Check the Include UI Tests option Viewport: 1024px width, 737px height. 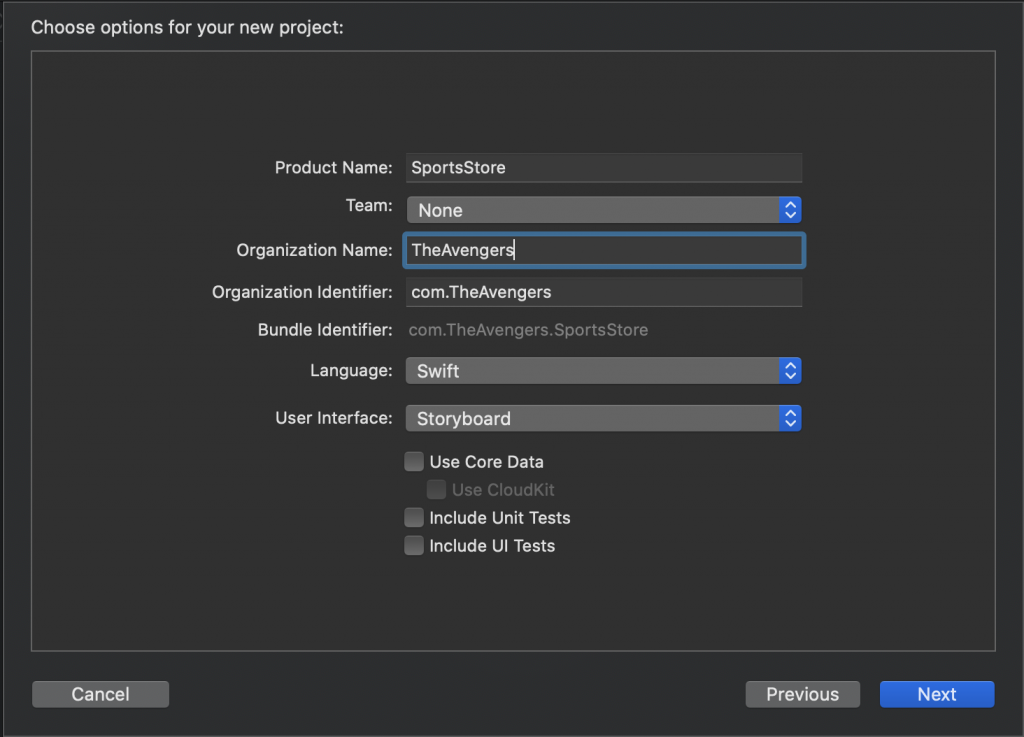[x=414, y=546]
